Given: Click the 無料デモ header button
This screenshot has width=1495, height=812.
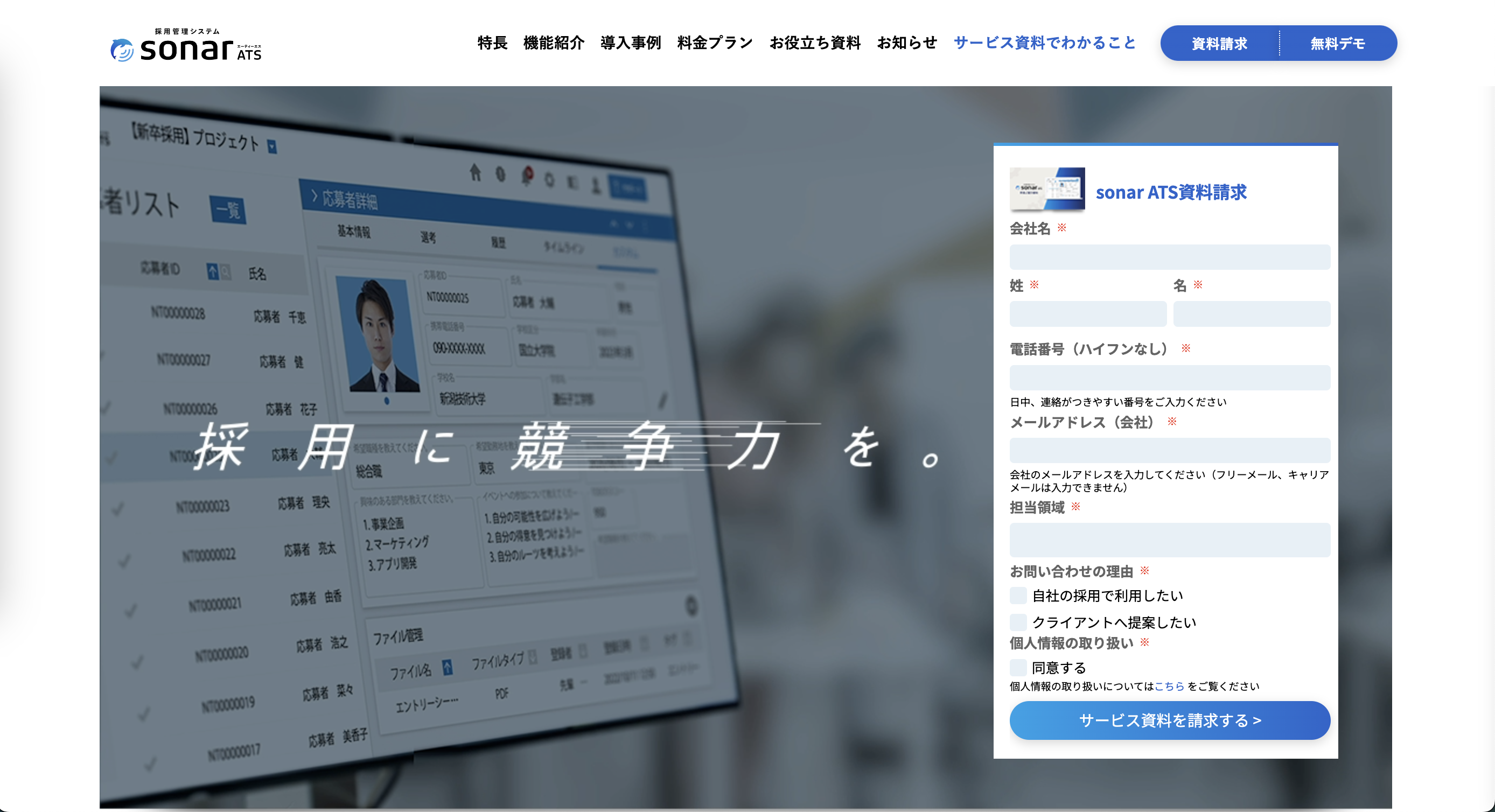Looking at the screenshot, I should (x=1338, y=44).
